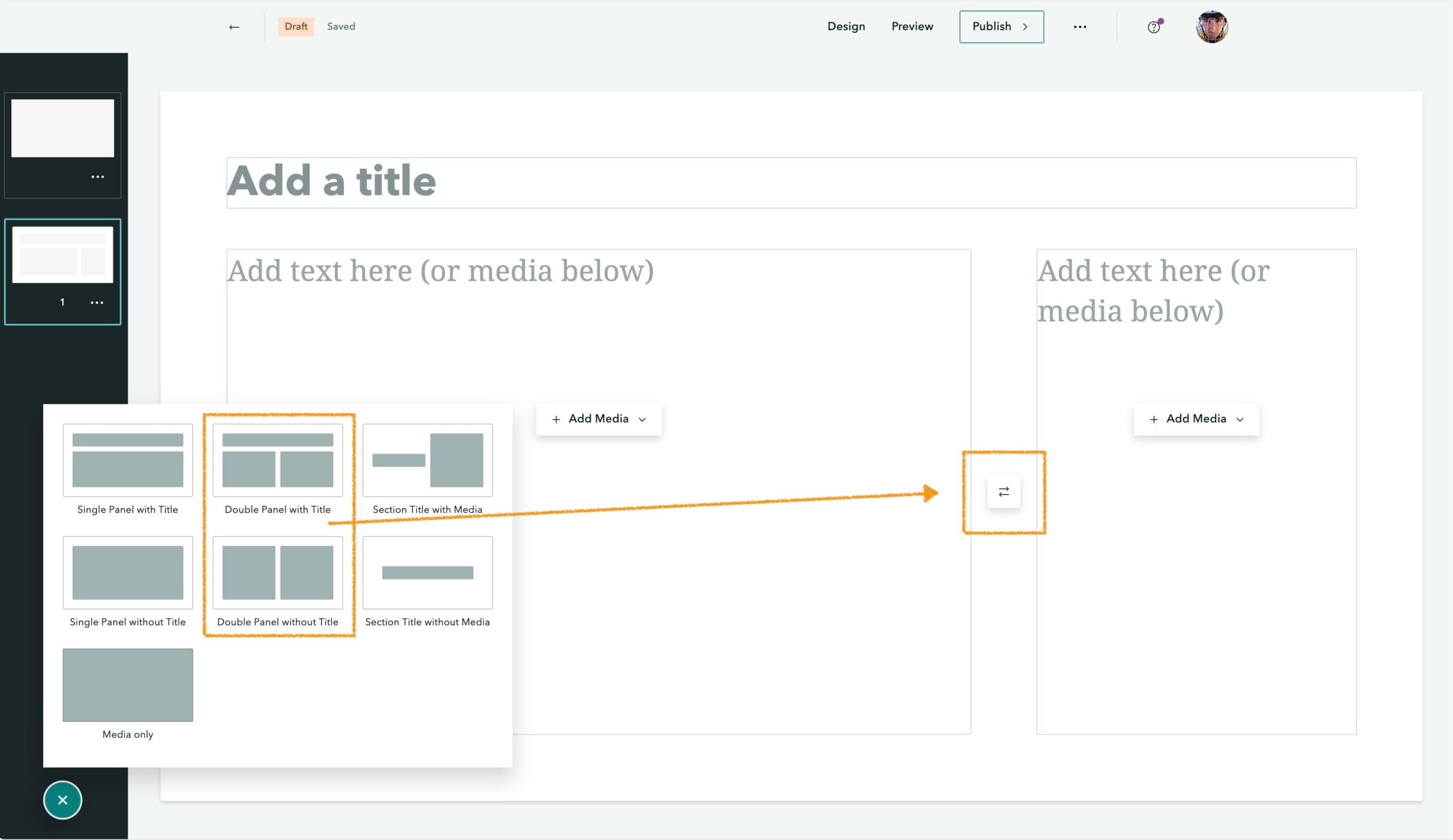Viewport: 1453px width, 840px height.
Task: Open the help question mark icon
Action: 1153,27
